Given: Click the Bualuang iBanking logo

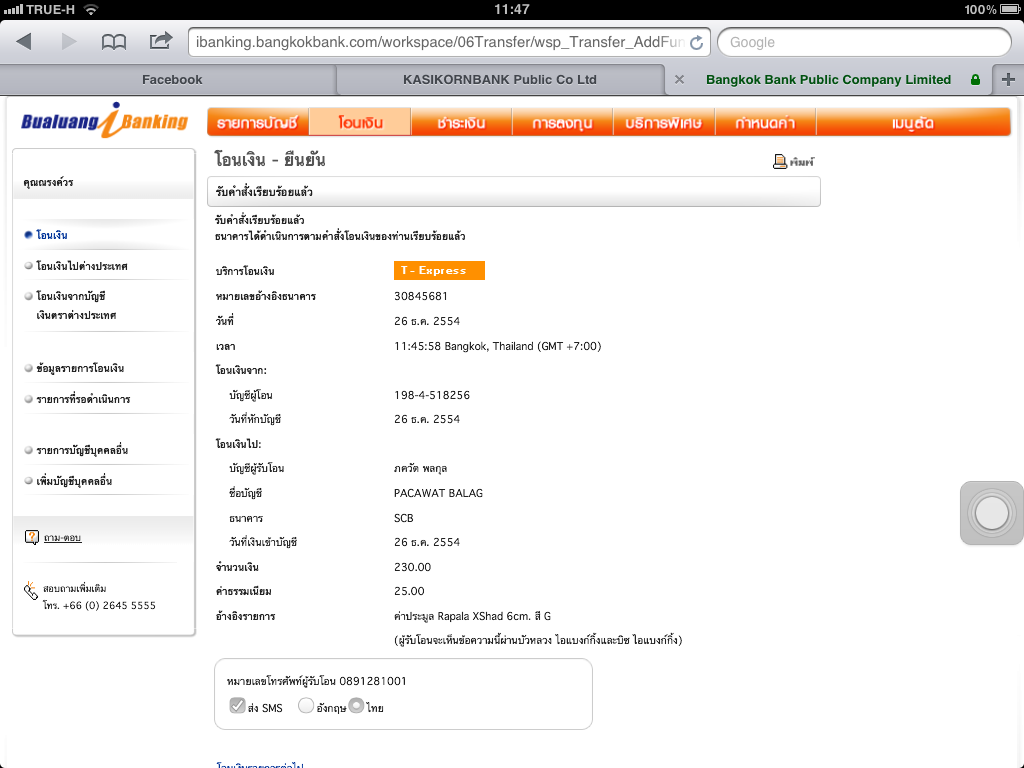Looking at the screenshot, I should click(x=104, y=121).
